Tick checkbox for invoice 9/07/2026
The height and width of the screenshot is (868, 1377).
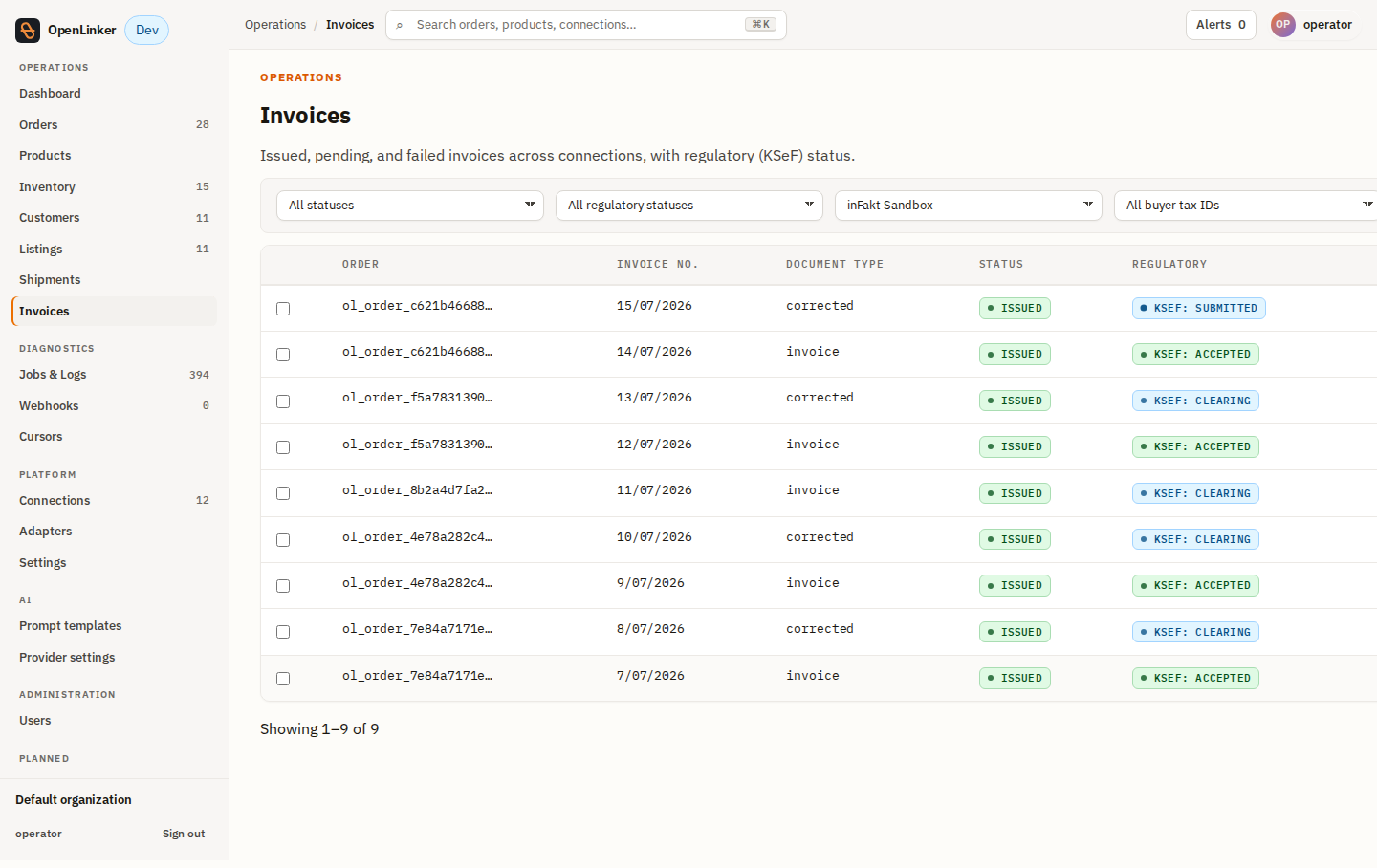(283, 586)
